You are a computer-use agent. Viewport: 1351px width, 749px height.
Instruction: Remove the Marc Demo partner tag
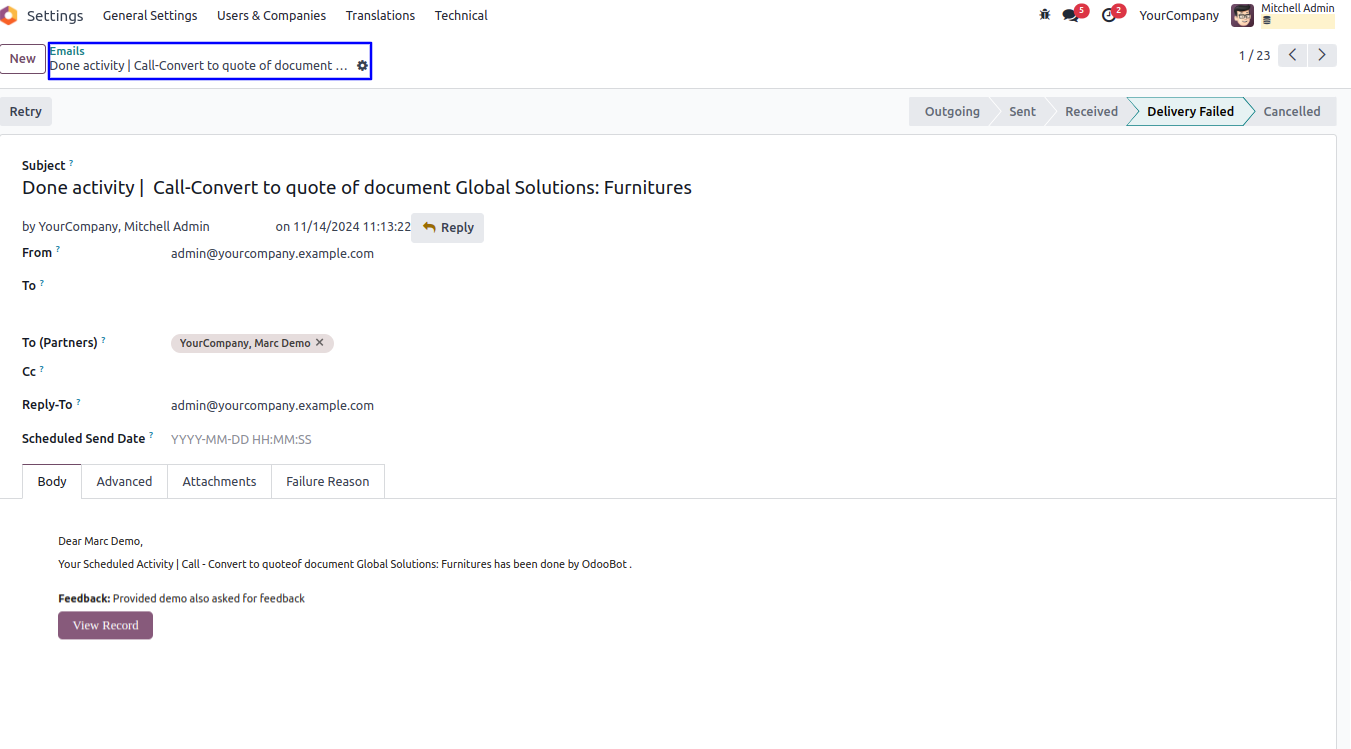coord(320,343)
